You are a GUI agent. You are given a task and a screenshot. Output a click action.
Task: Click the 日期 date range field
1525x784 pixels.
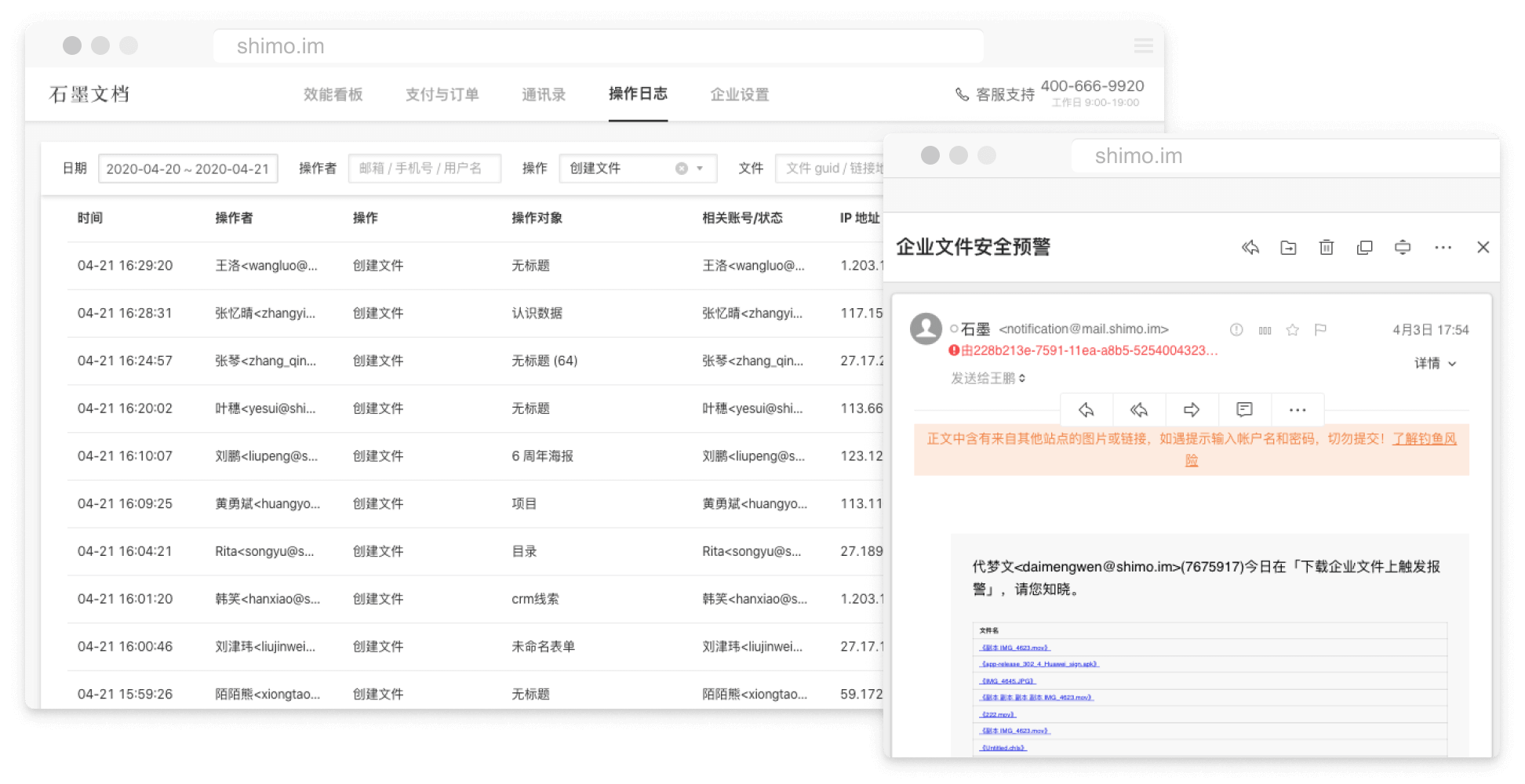(187, 169)
